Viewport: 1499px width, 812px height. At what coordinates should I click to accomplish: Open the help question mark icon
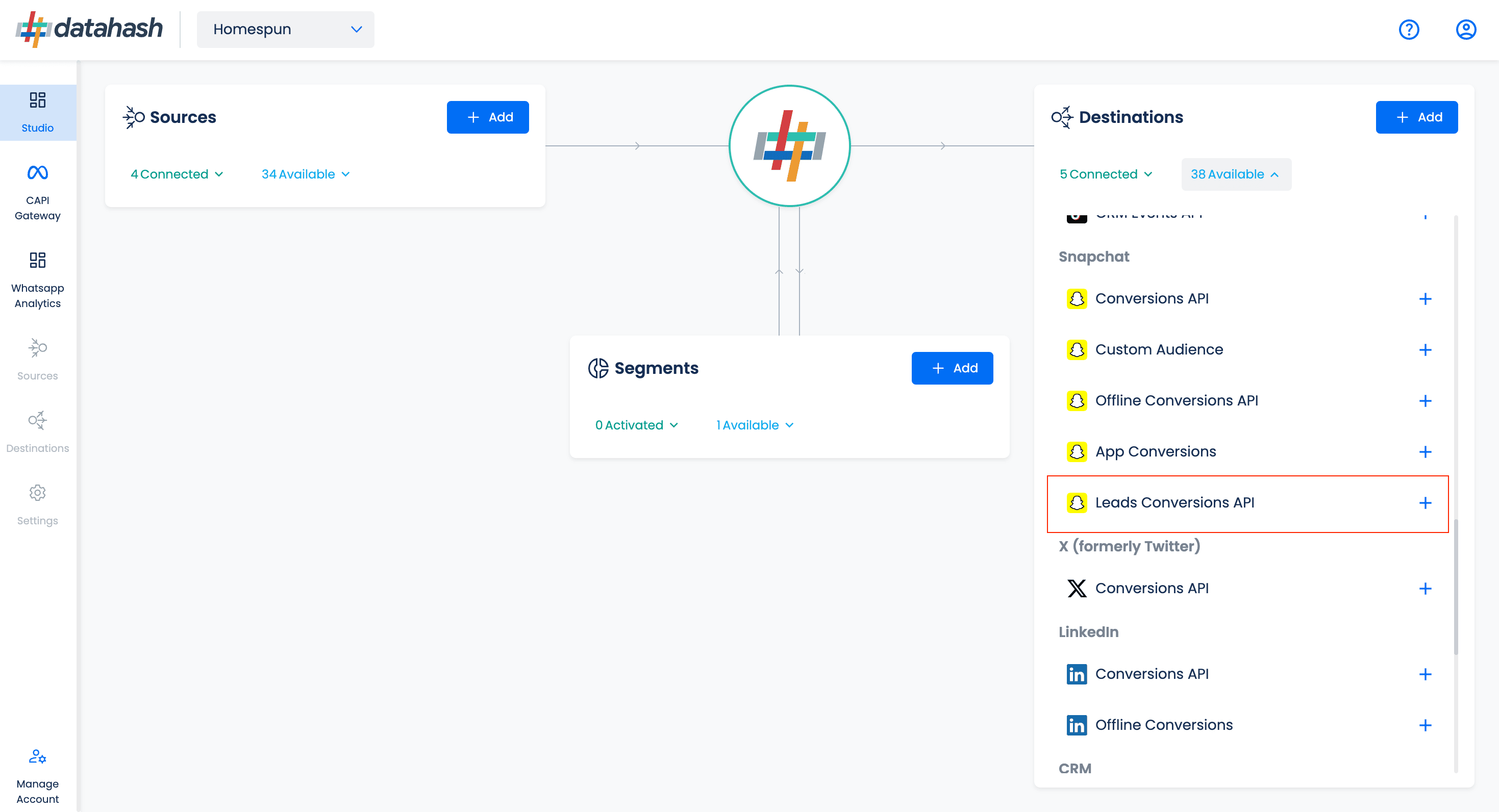[1409, 29]
